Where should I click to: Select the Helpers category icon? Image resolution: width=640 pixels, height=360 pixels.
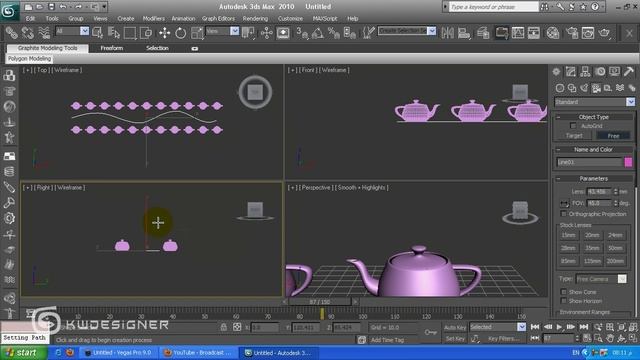608,88
